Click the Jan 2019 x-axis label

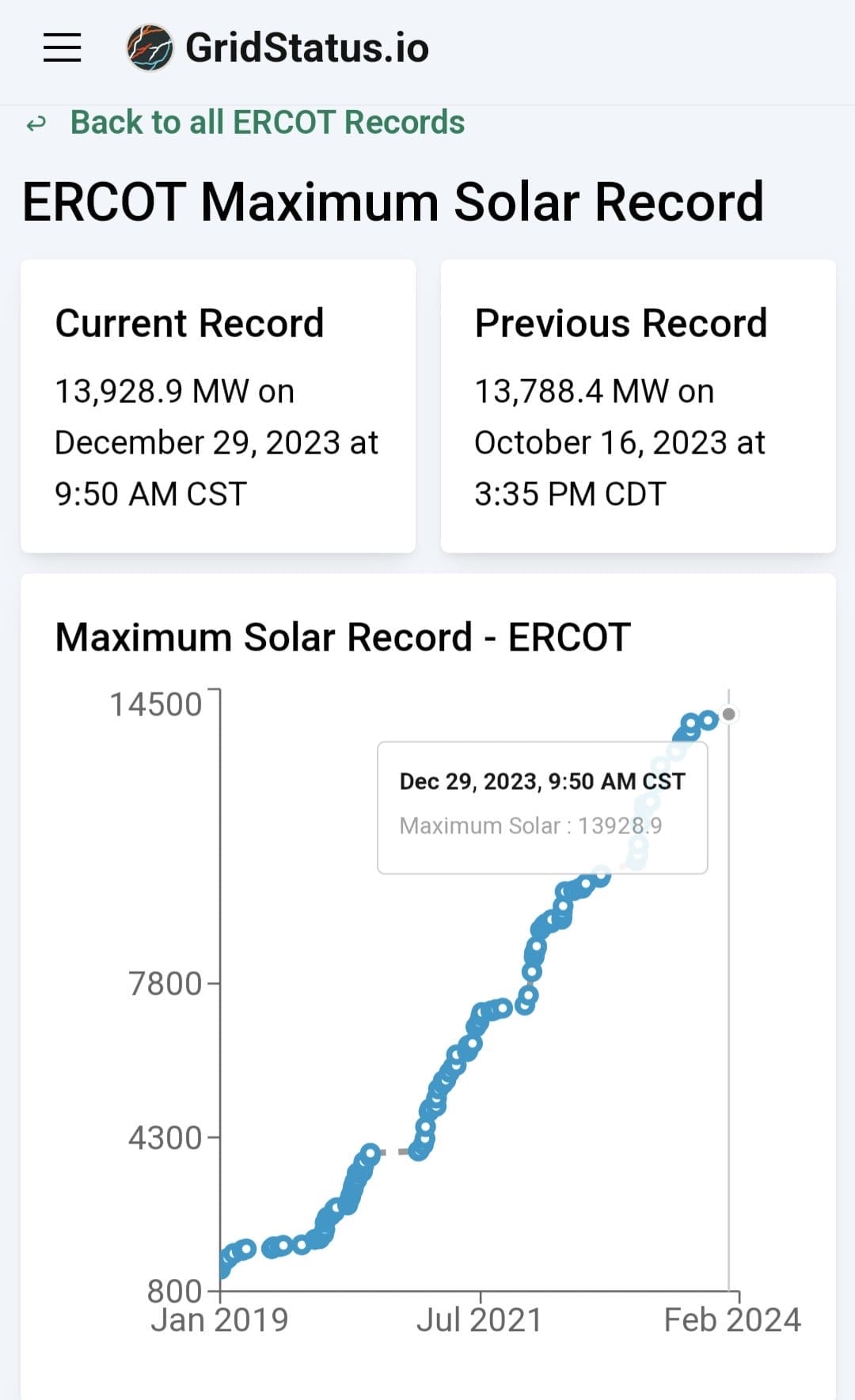pyautogui.click(x=219, y=1320)
